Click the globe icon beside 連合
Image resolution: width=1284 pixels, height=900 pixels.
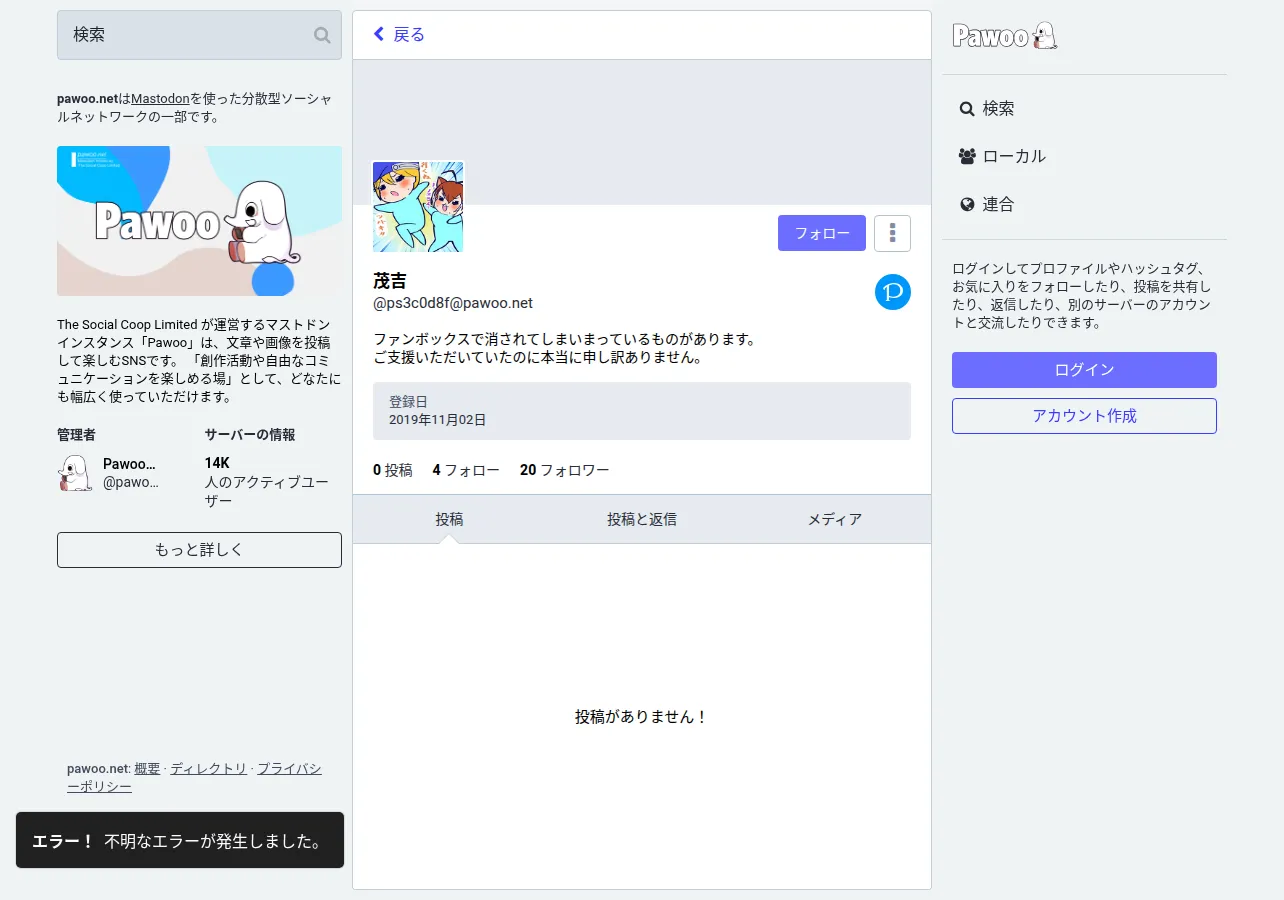tap(967, 204)
